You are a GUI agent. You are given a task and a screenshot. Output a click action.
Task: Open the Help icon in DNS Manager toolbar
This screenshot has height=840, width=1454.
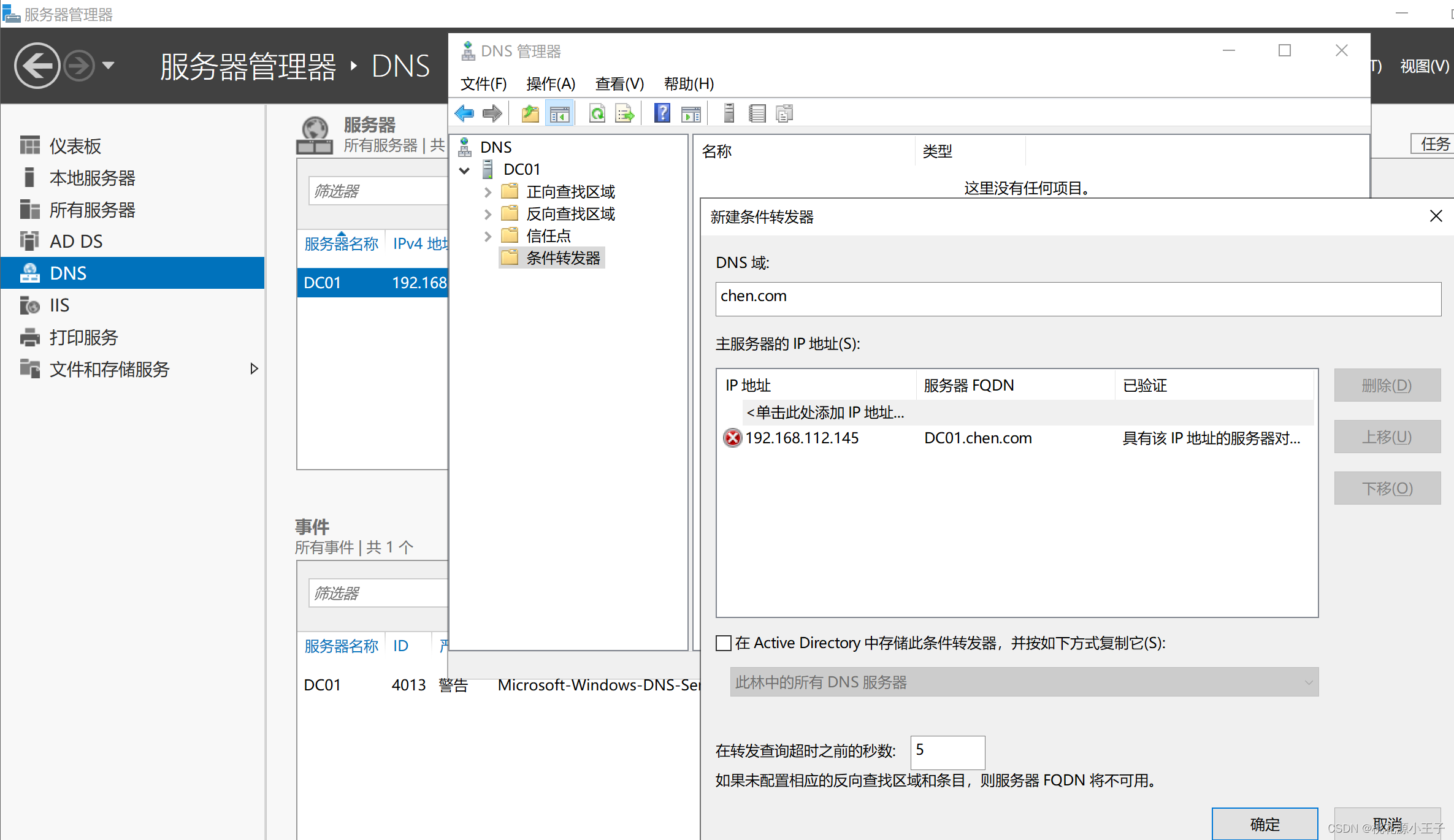[662, 113]
